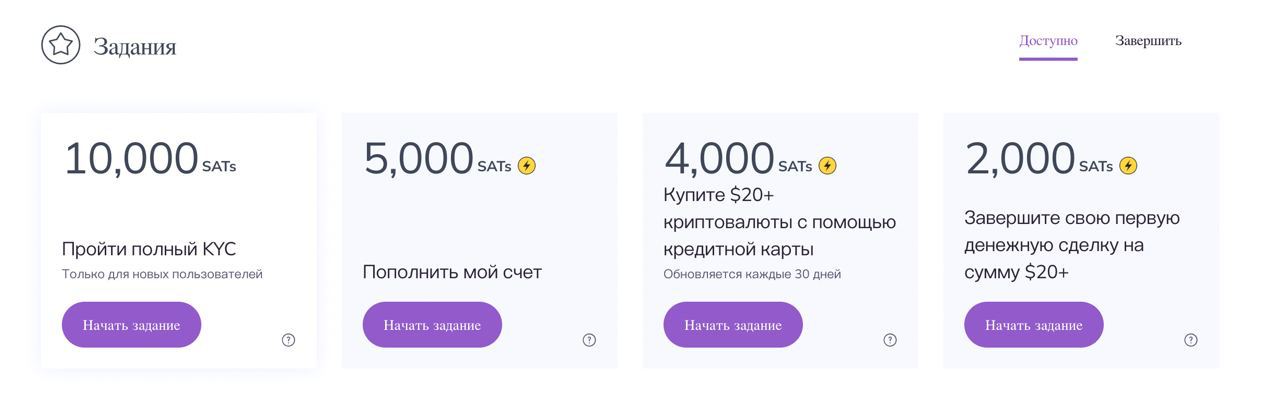Click the star icon beside Задания
The width and height of the screenshot is (1280, 400).
pos(60,45)
